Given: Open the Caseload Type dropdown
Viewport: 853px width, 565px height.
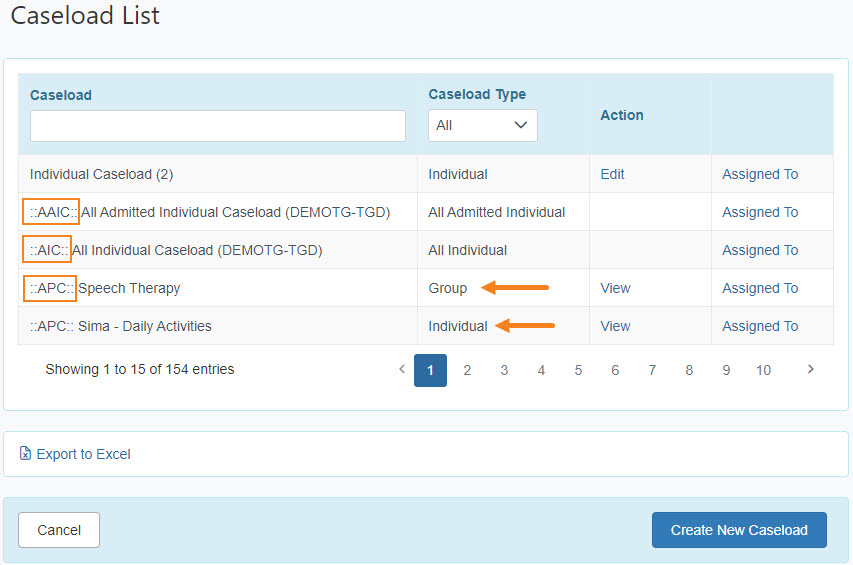Looking at the screenshot, I should [x=483, y=126].
